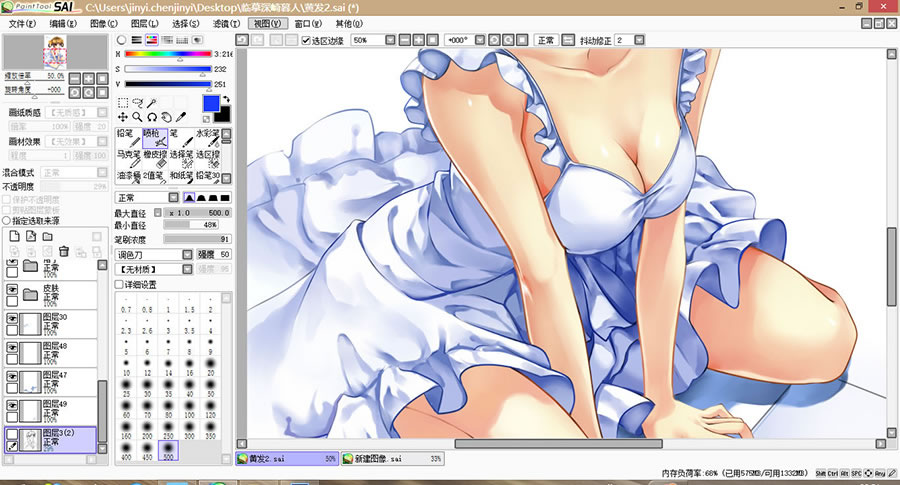Select the flattest brush edge shape
The image size is (900, 485).
(226, 197)
